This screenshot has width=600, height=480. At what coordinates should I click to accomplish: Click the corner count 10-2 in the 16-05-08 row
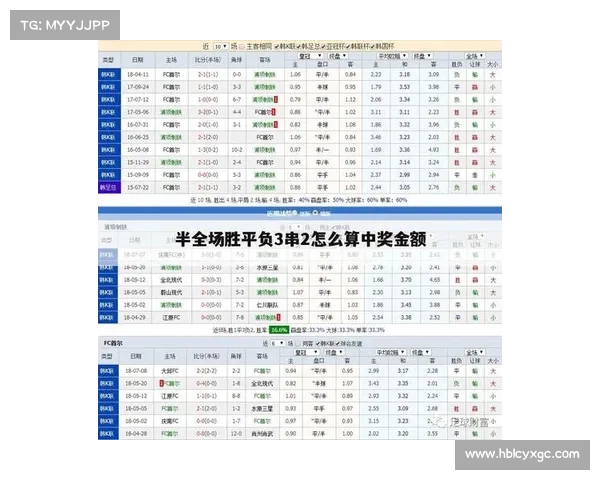tap(236, 150)
